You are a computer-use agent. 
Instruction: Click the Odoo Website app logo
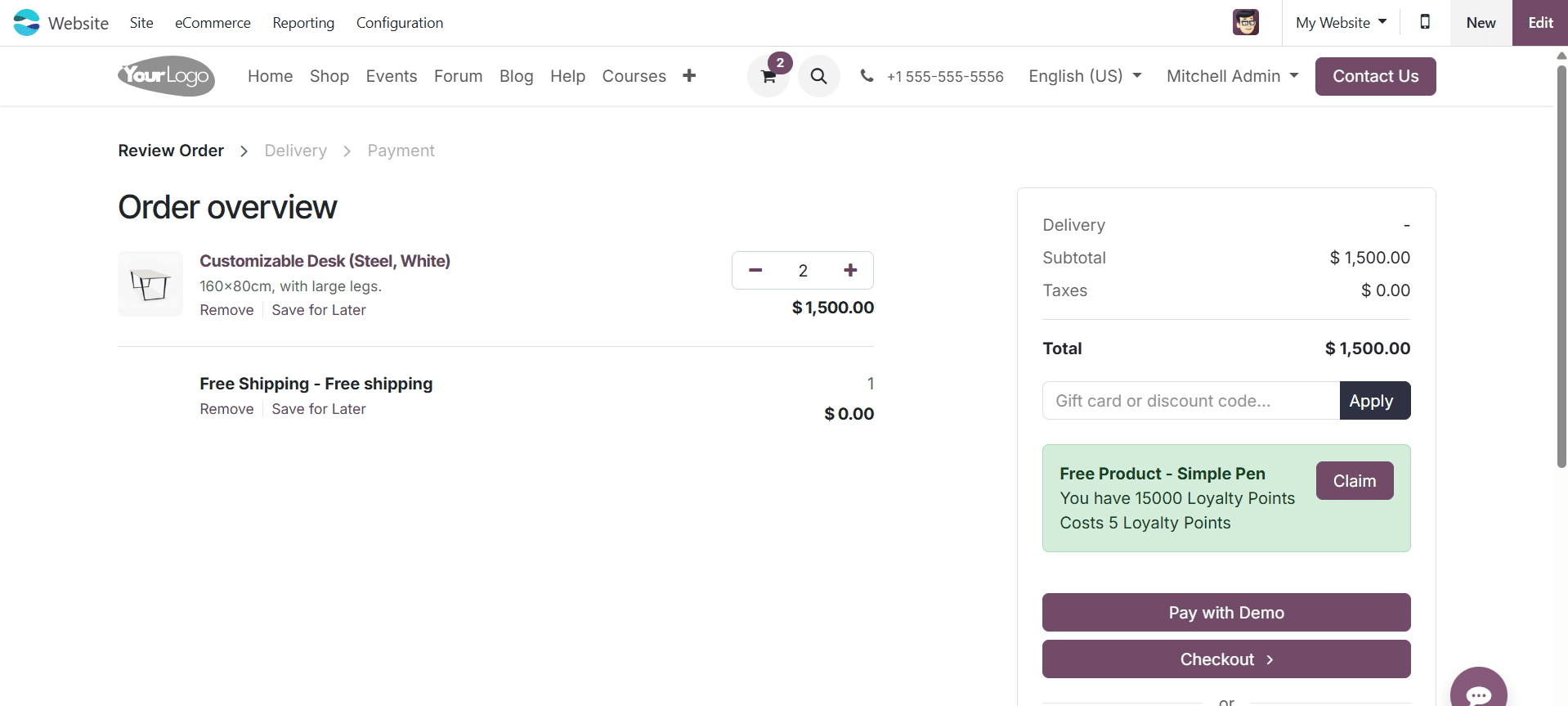click(x=25, y=22)
